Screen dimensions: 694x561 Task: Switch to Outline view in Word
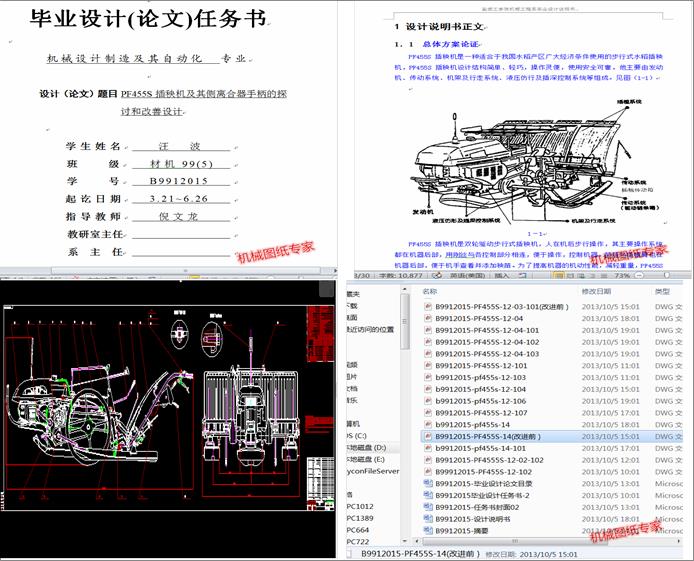pyautogui.click(x=592, y=276)
